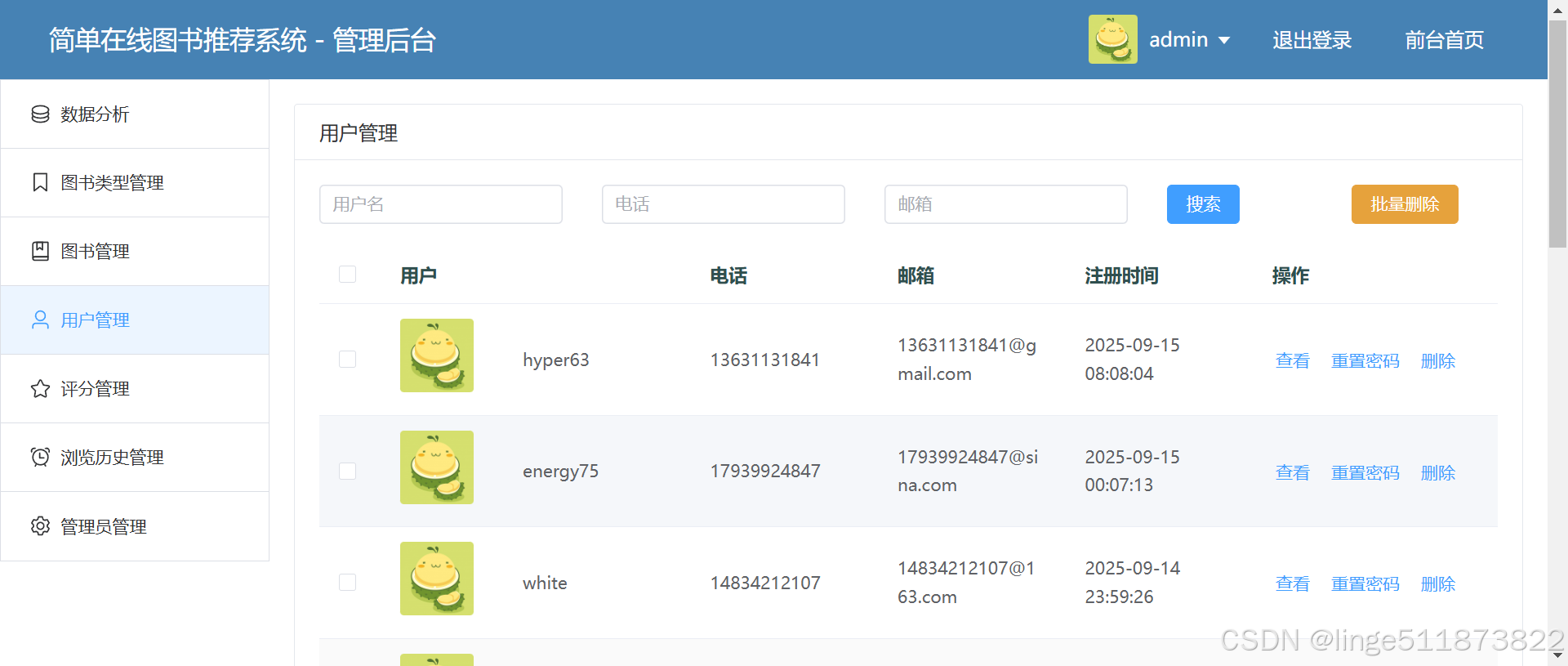The width and height of the screenshot is (1568, 666).
Task: Click the scrollbar up arrow
Action: pos(1557,9)
